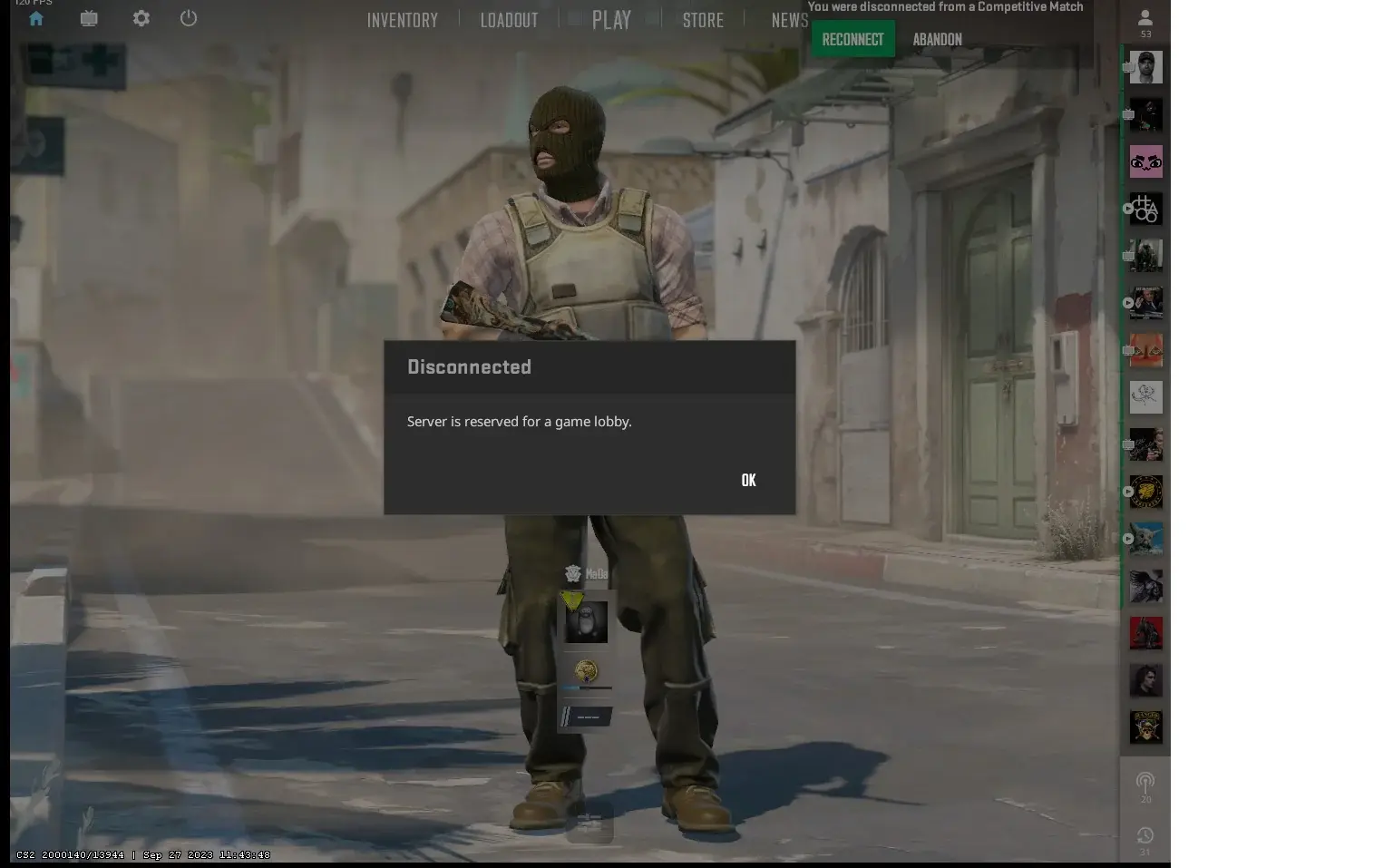Click the Abandon match button
Image resolution: width=1393 pixels, height=868 pixels.
[x=938, y=39]
